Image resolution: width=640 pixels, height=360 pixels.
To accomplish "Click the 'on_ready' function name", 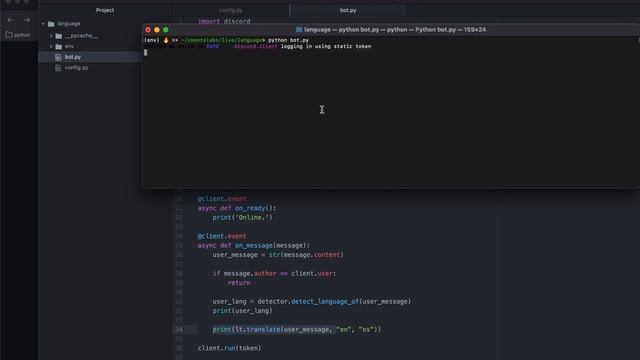I will (250, 208).
